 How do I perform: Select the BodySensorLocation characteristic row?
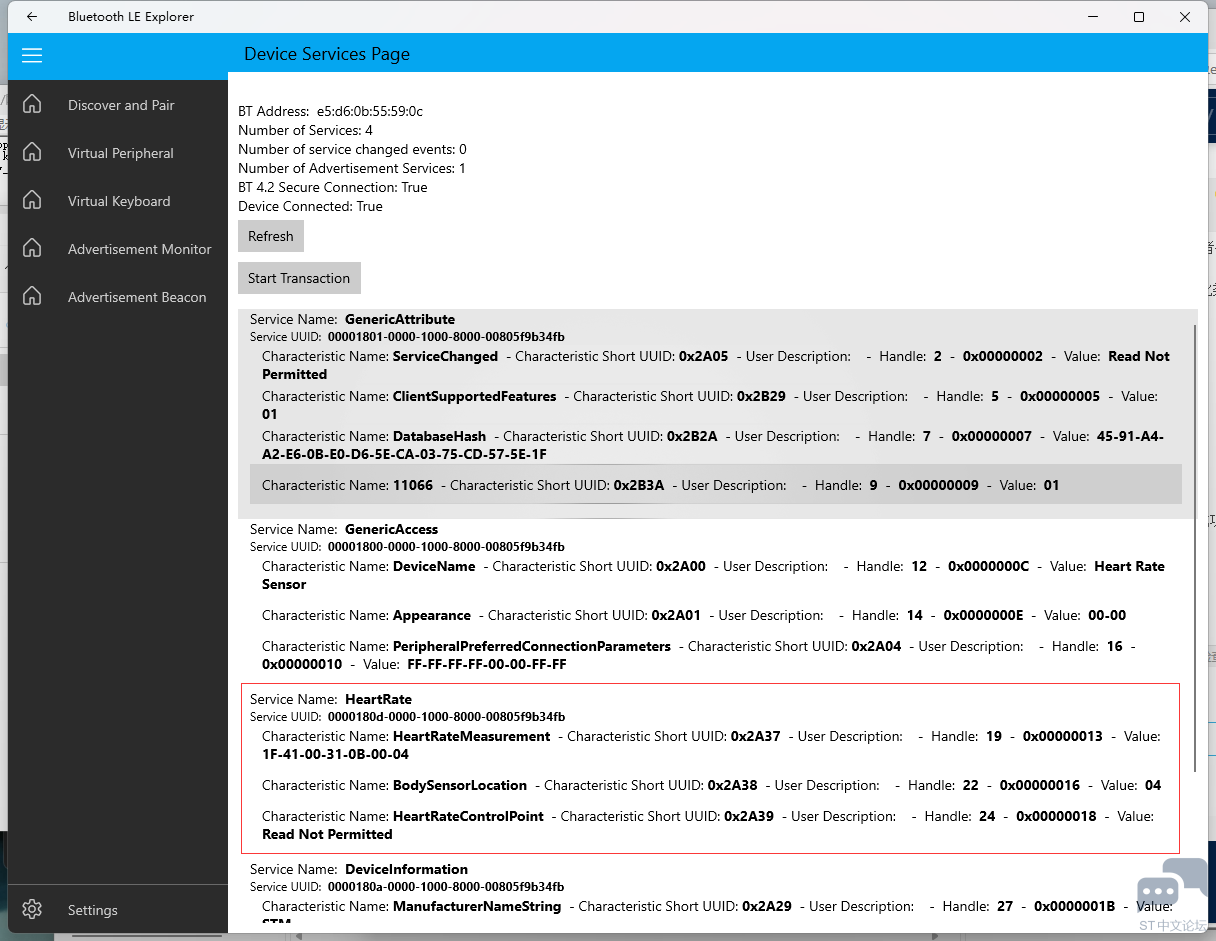[x=716, y=785]
